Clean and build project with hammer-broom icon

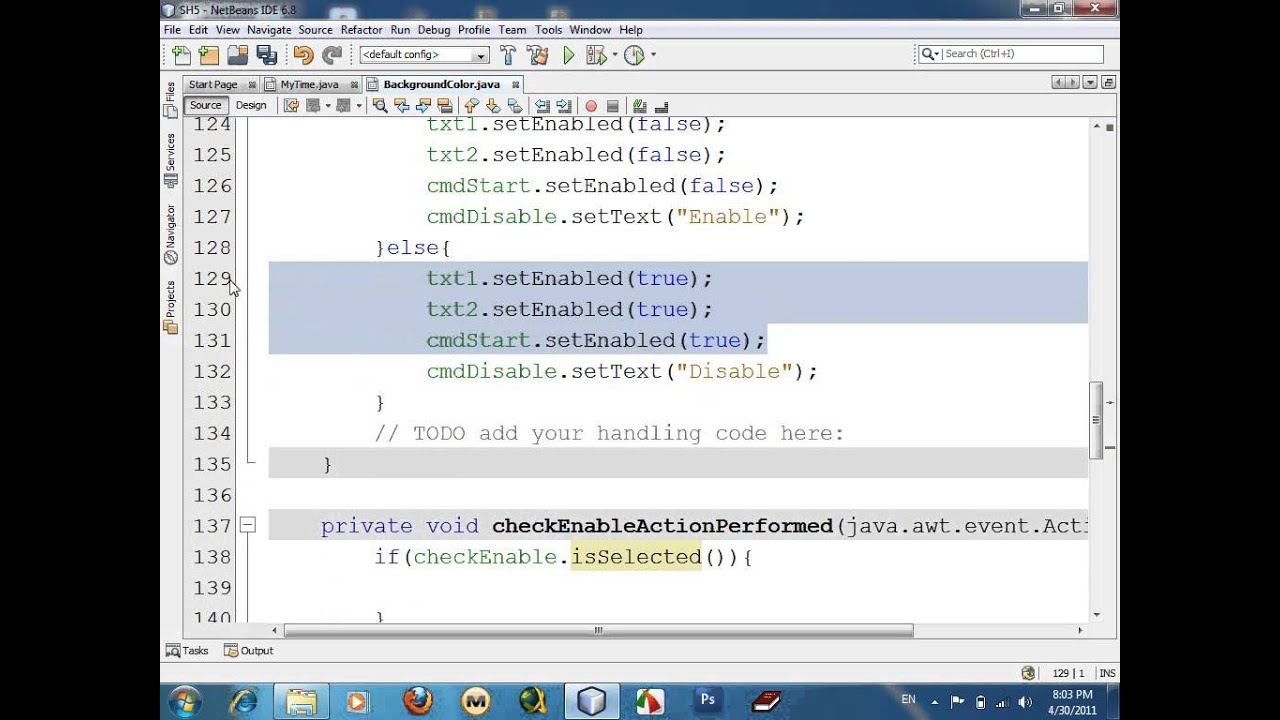pos(537,55)
